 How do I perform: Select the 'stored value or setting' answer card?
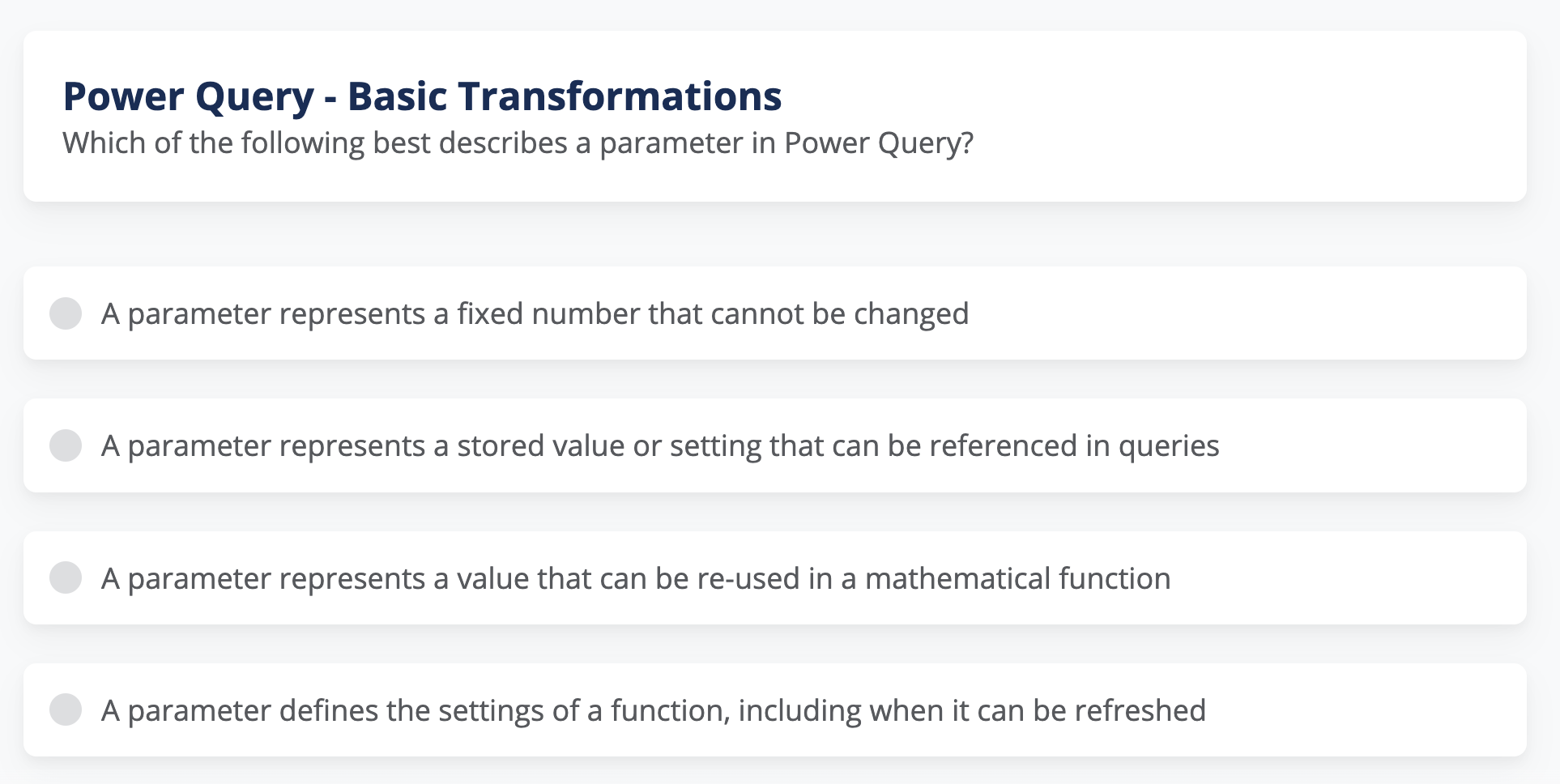[660, 445]
